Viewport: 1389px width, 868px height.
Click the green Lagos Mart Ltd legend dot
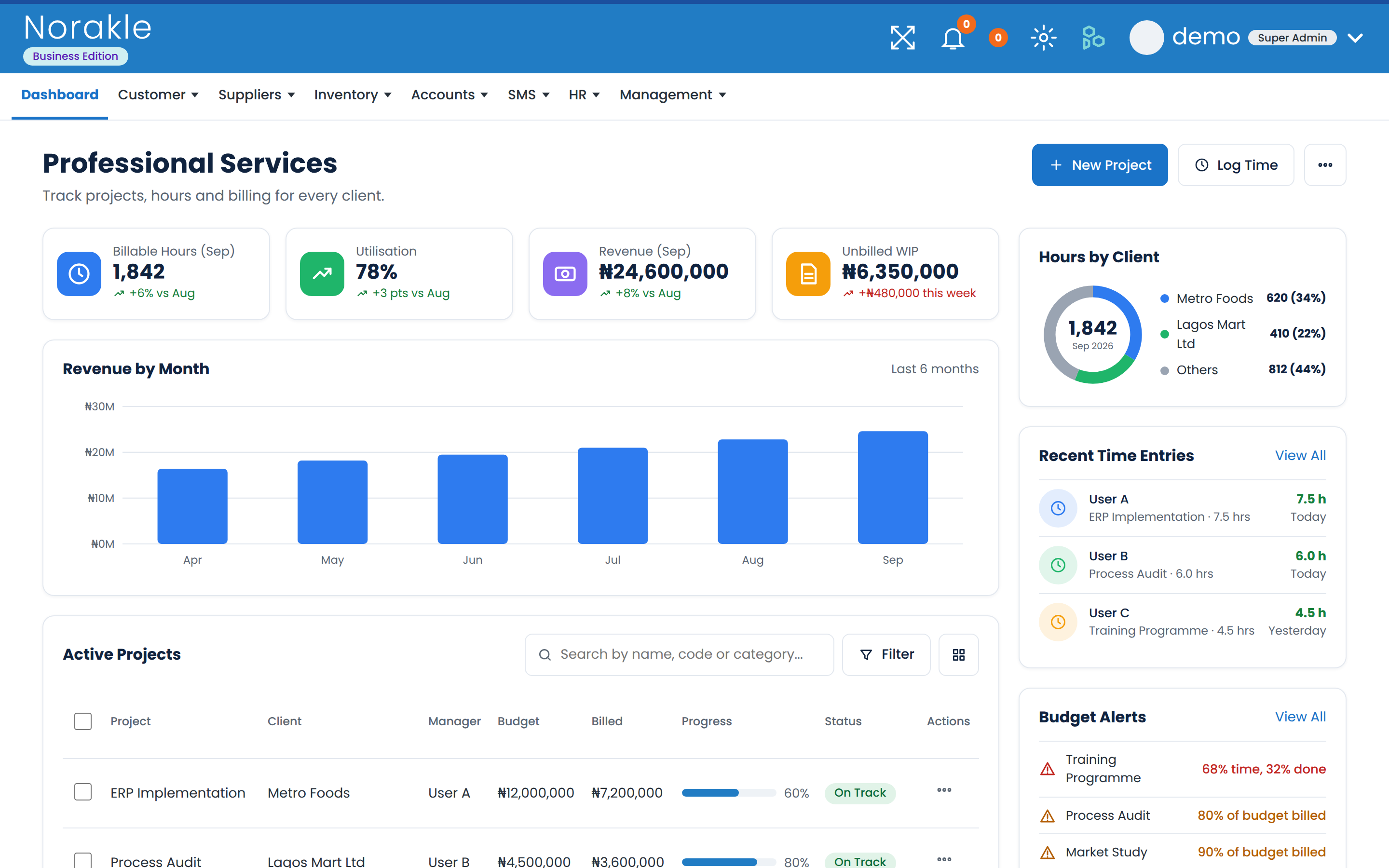[1165, 334]
